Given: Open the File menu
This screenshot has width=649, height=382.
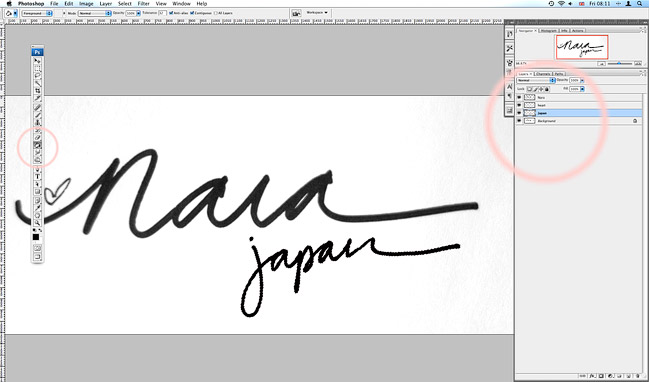Looking at the screenshot, I should (54, 4).
